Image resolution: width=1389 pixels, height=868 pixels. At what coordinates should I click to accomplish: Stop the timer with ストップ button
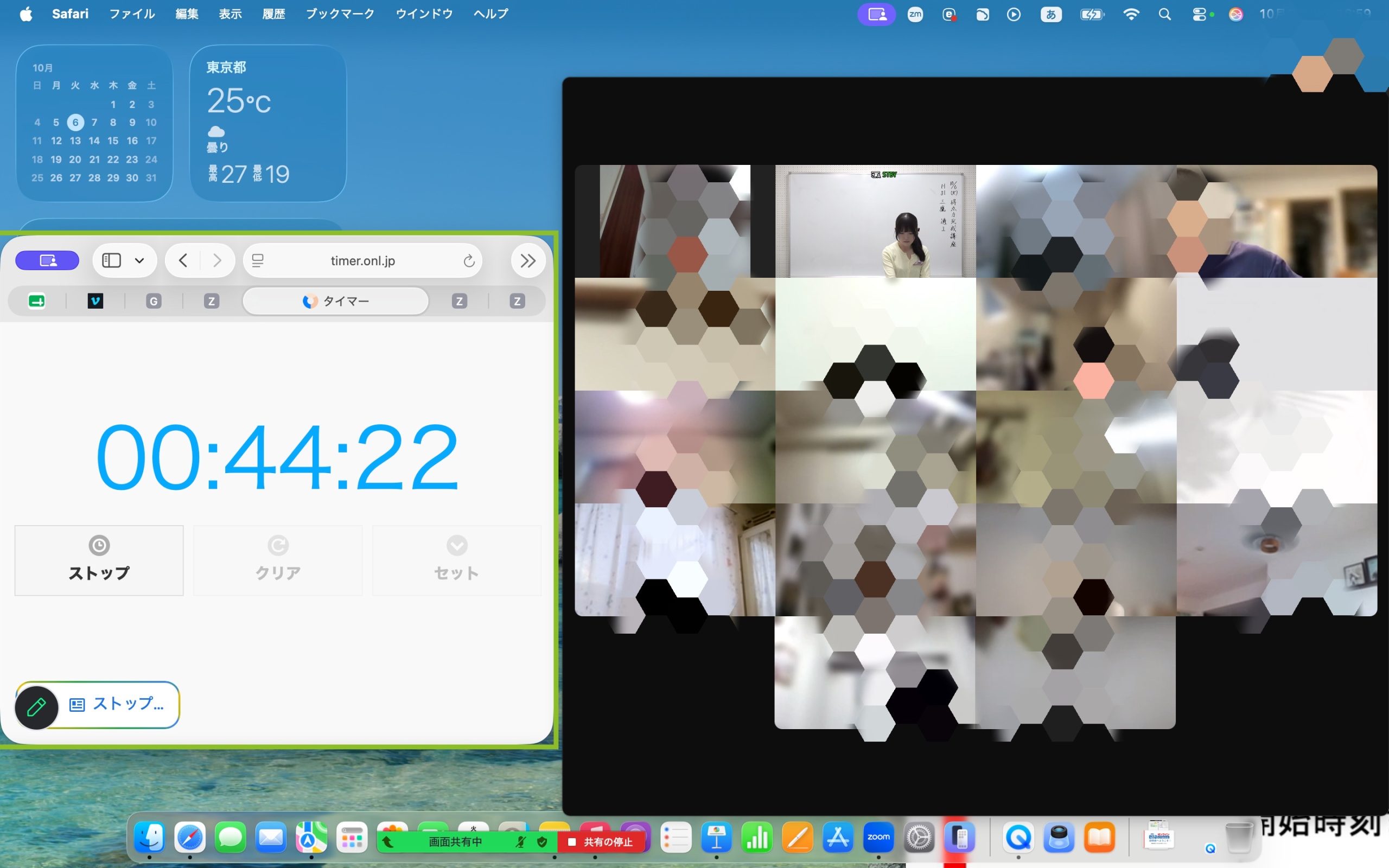99,560
